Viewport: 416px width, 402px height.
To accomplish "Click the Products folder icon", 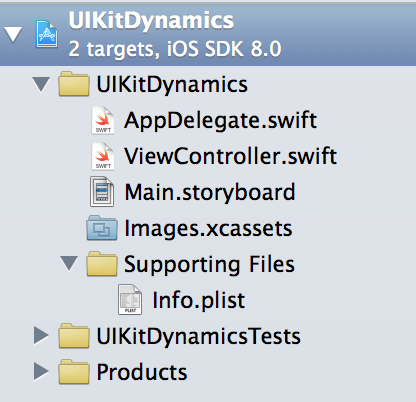I will [74, 372].
